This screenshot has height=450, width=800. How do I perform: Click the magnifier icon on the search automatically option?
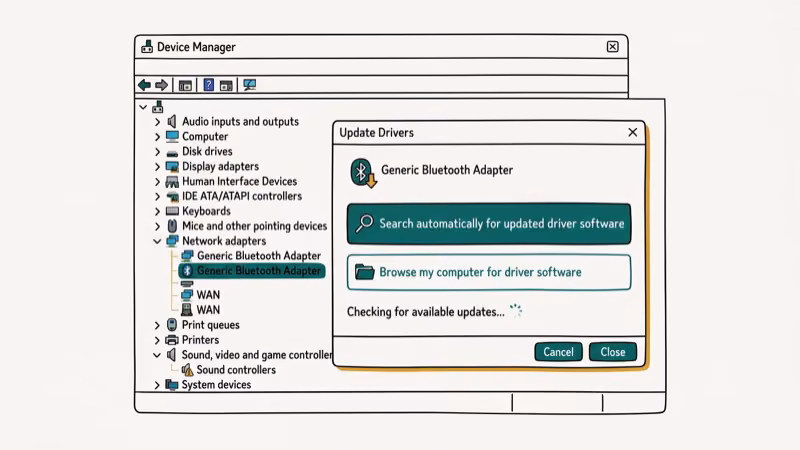click(x=364, y=223)
